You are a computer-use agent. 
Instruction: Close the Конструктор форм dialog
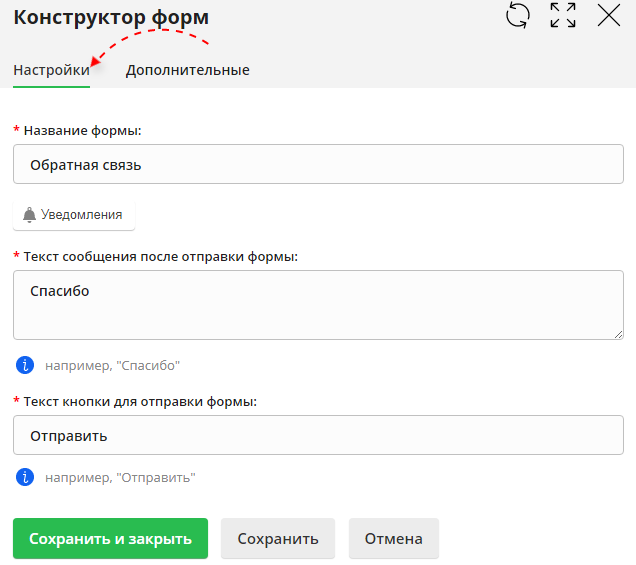click(609, 16)
